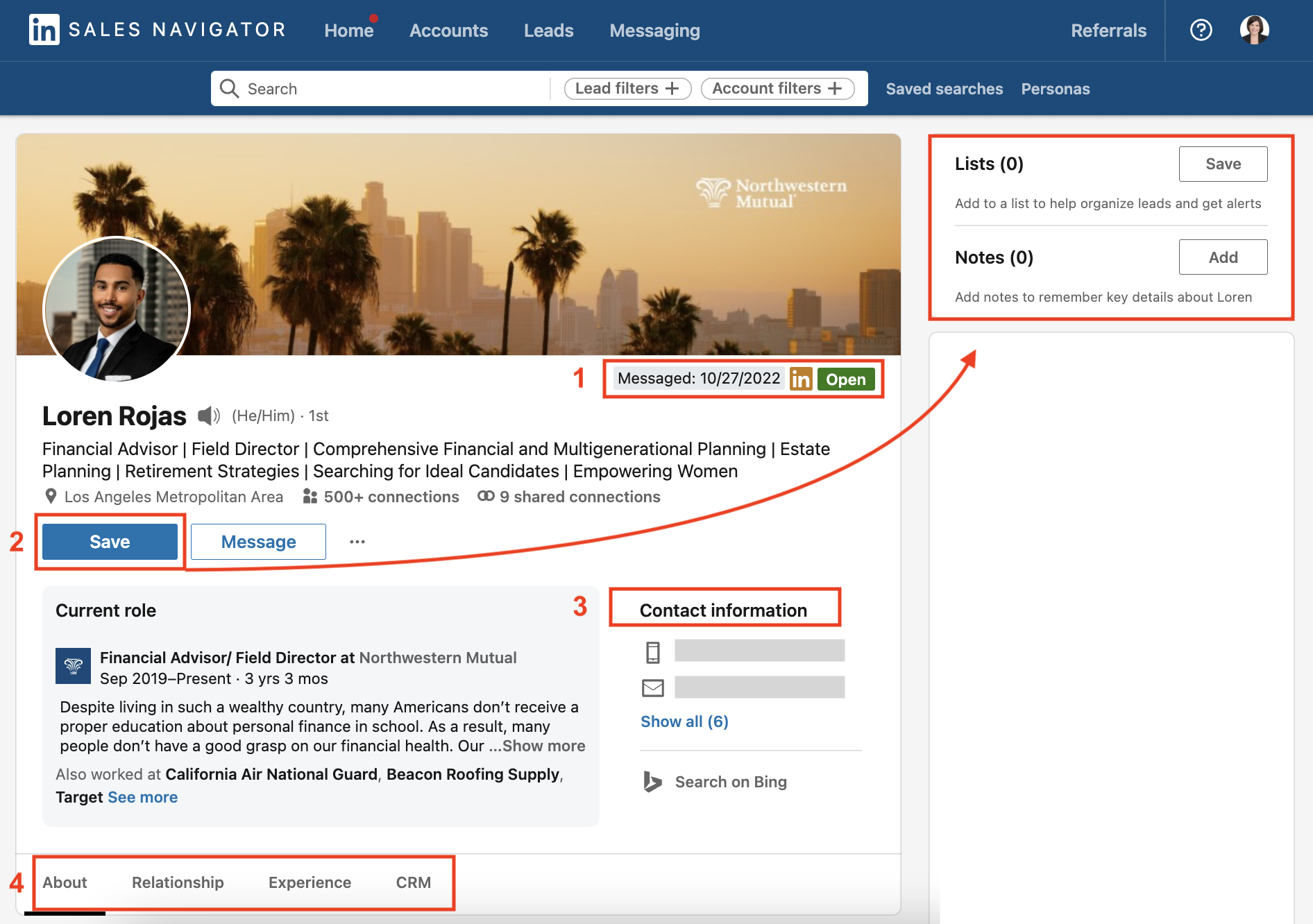The width and height of the screenshot is (1313, 924).
Task: Click the Northwestern Mutual company logo in Current role
Action: coord(74,666)
